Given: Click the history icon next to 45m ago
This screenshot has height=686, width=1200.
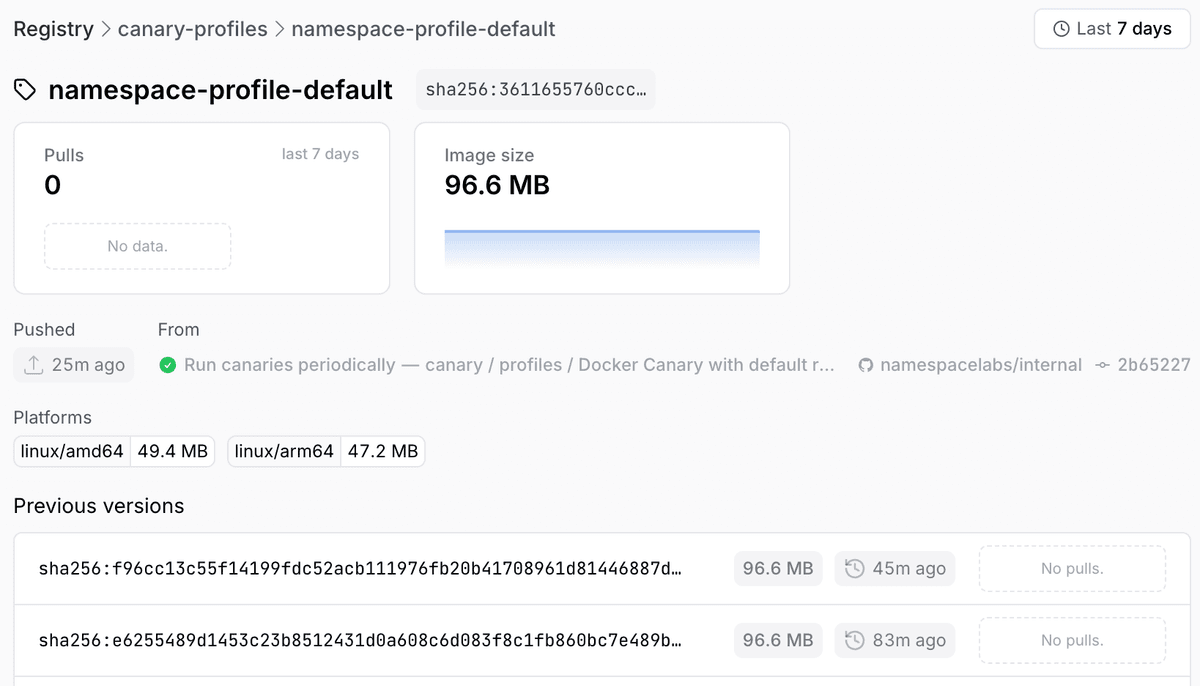Looking at the screenshot, I should point(854,569).
